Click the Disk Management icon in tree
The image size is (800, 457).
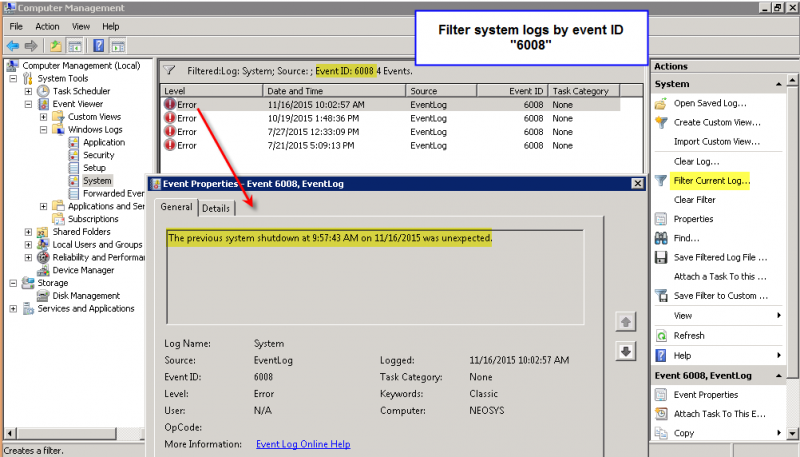(43, 296)
